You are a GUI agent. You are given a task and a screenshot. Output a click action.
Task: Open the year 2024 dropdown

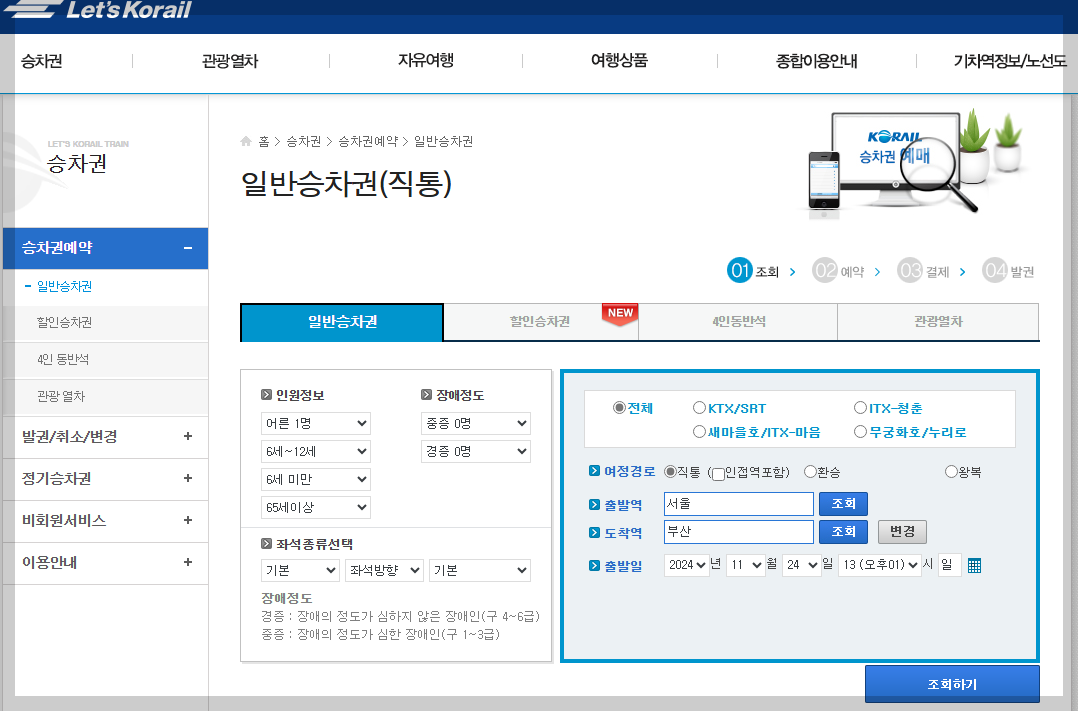pyautogui.click(x=687, y=565)
